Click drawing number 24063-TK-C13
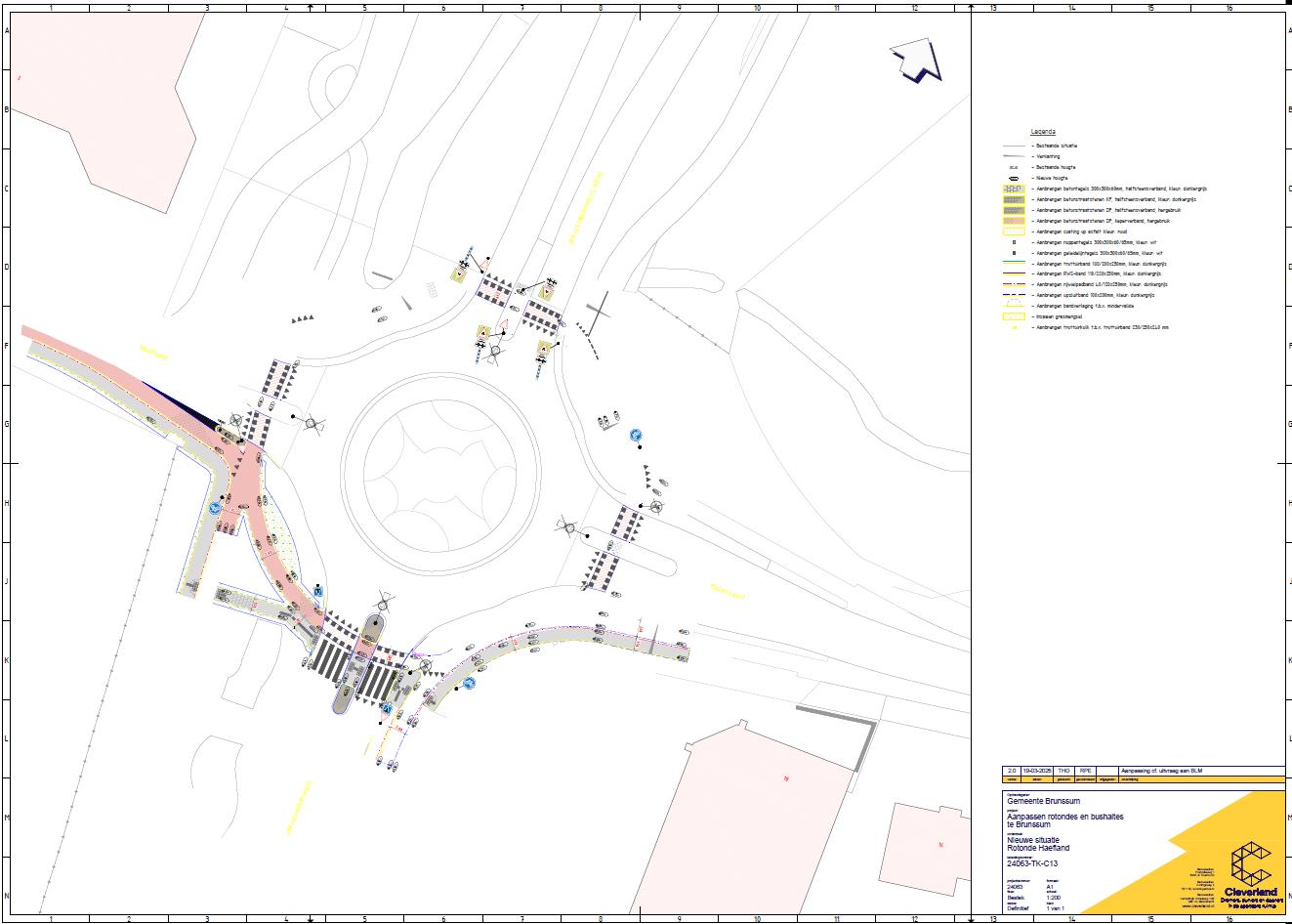Screen dimensions: 1292x924 click(1031, 863)
